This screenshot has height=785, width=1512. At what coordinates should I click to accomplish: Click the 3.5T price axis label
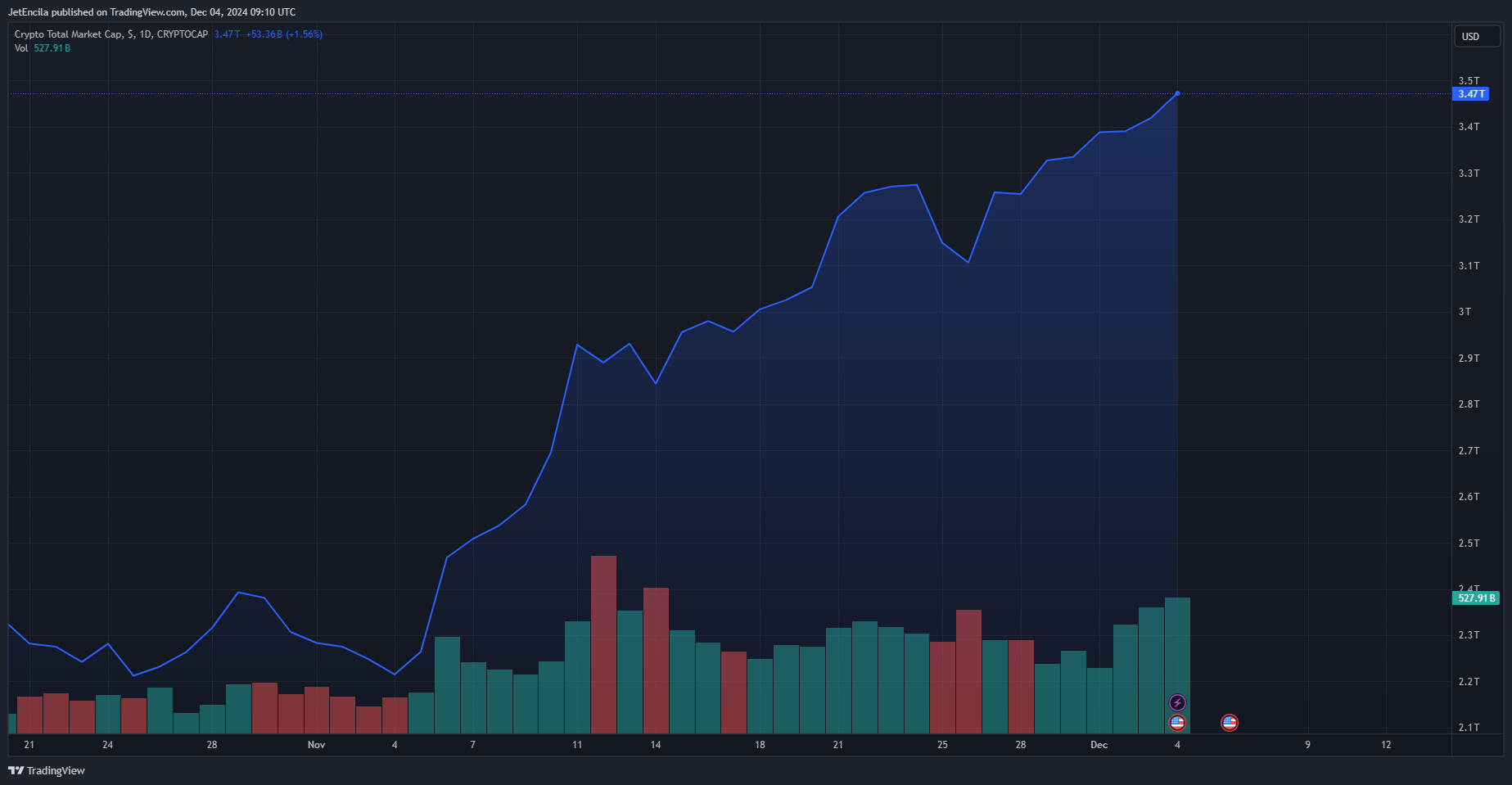click(1469, 81)
